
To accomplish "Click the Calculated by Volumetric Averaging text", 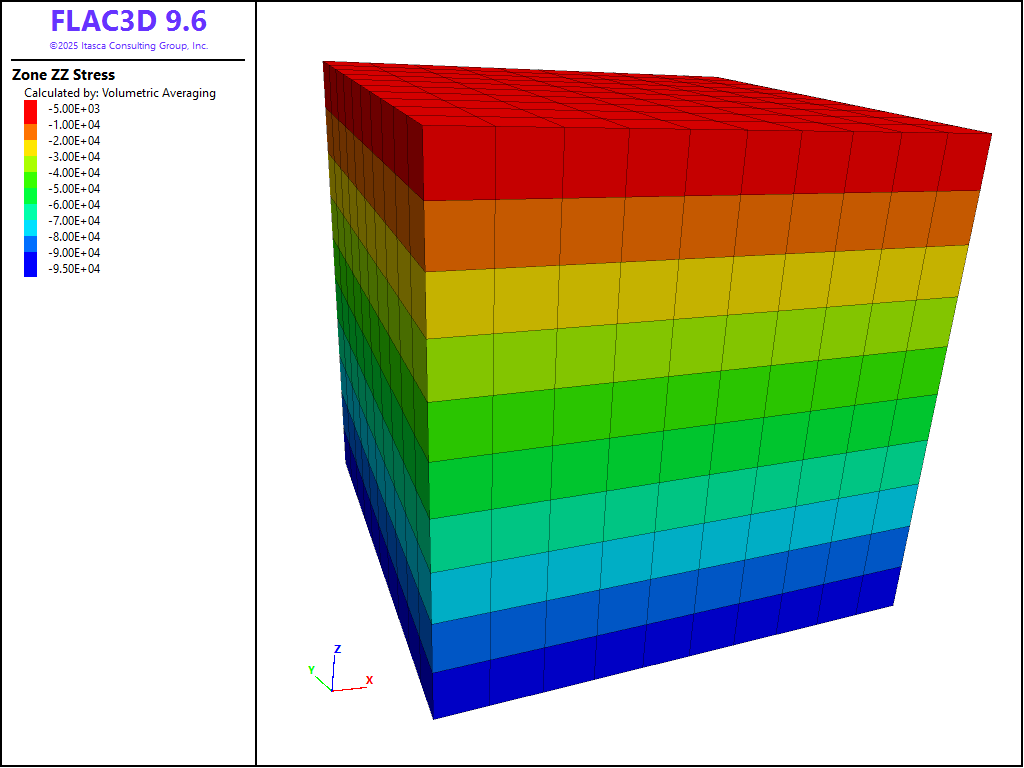I will 120,93.
